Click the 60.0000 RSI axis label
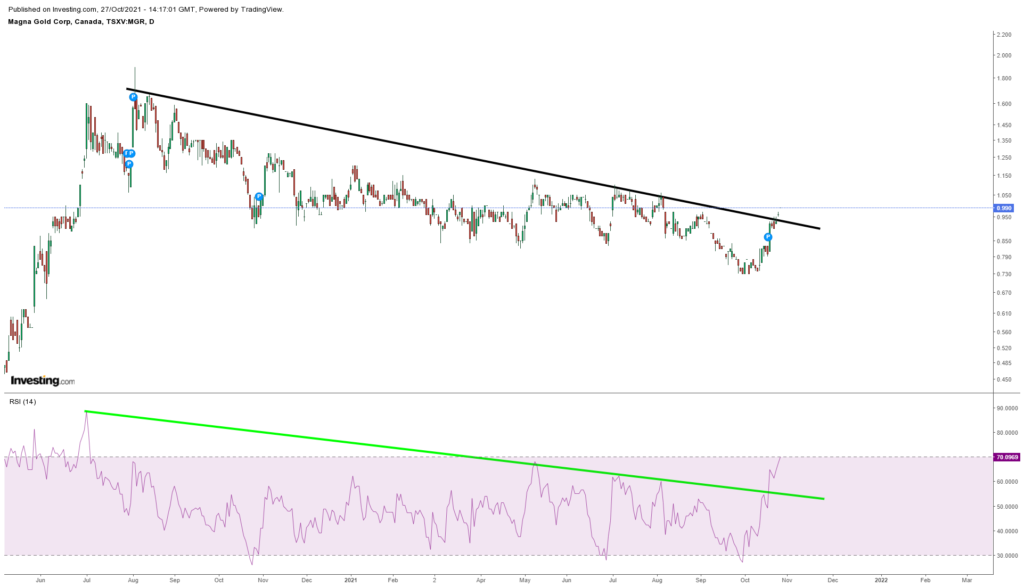Screen dimensions: 1024x587 point(1007,482)
